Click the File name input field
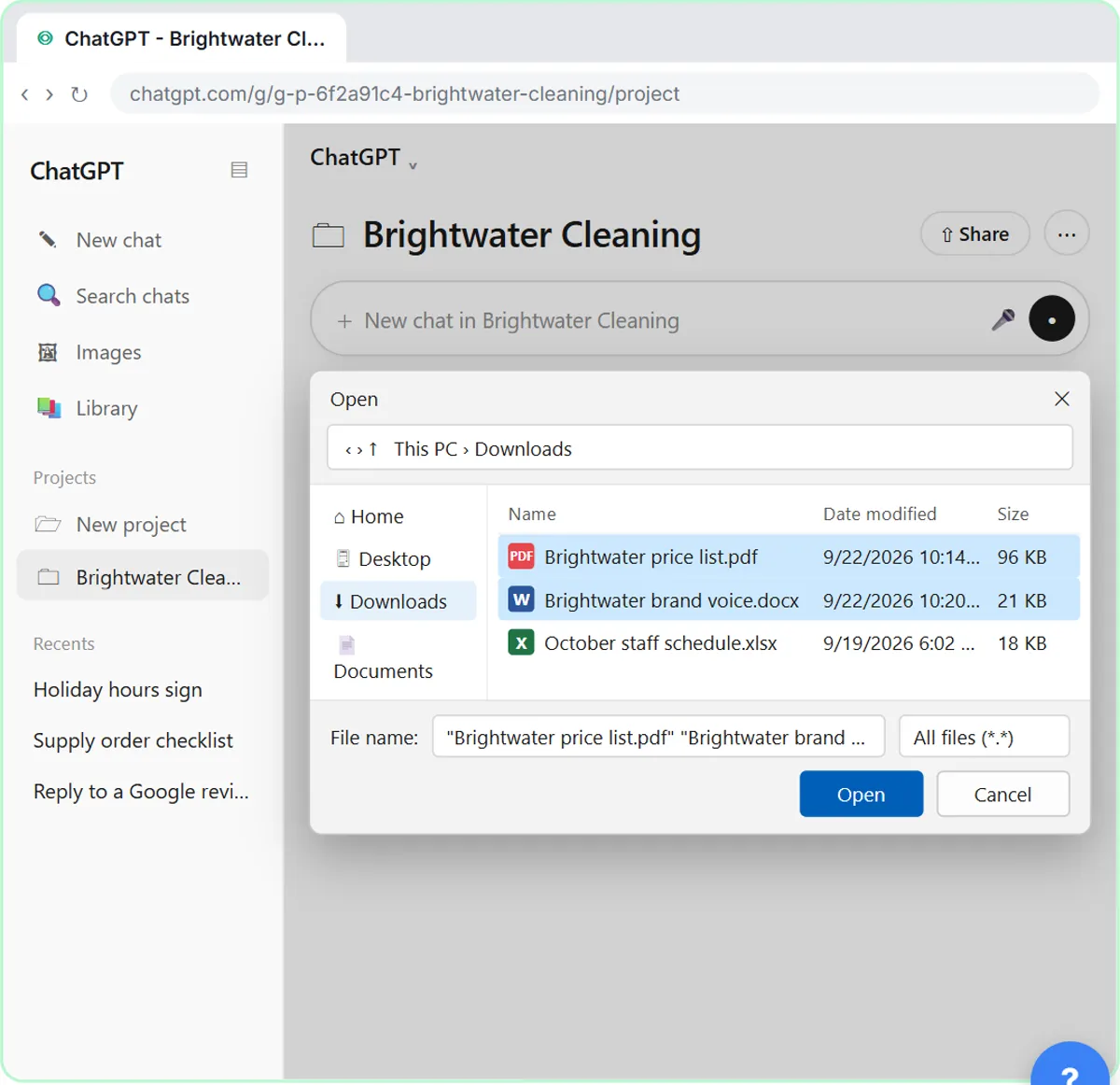 pyautogui.click(x=658, y=737)
